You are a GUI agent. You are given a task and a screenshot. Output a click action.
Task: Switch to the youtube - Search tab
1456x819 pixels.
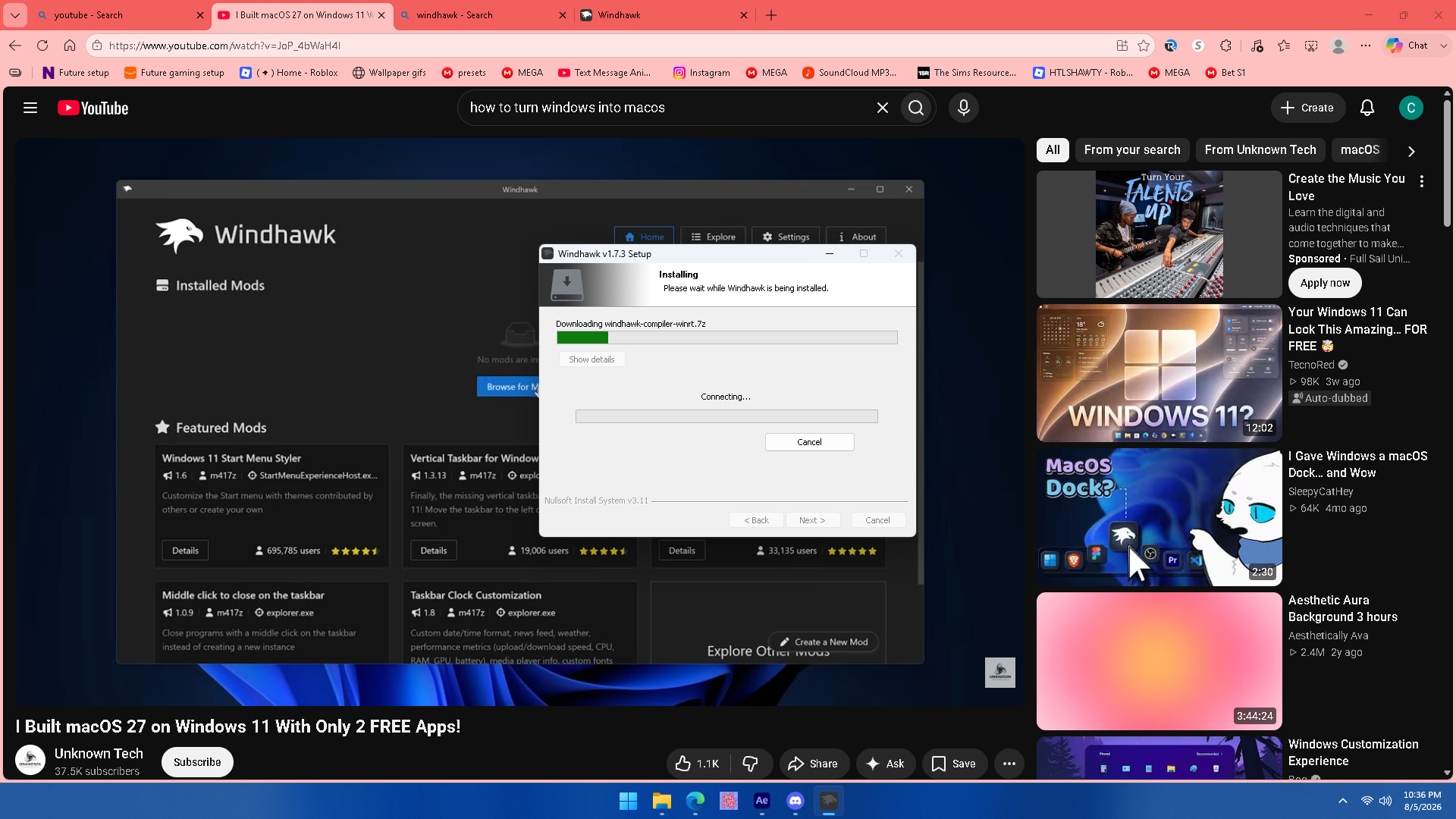pyautogui.click(x=120, y=15)
